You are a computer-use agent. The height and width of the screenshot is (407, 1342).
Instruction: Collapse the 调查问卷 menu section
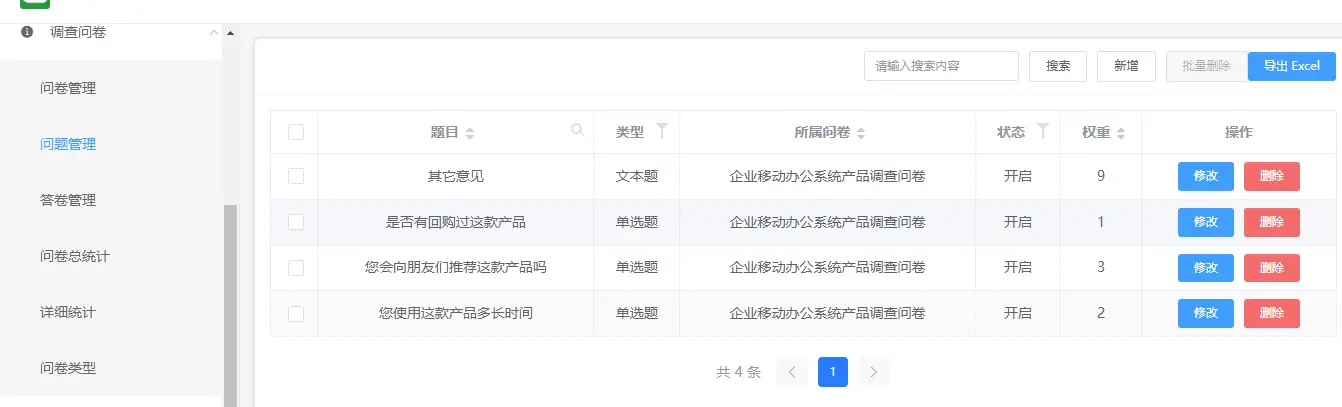pyautogui.click(x=213, y=32)
